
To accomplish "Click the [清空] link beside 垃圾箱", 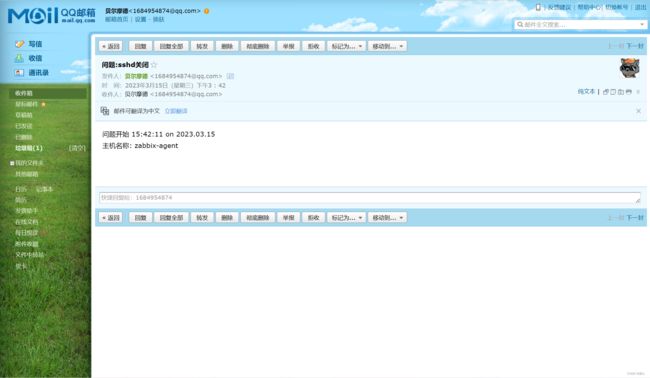I will point(77,148).
